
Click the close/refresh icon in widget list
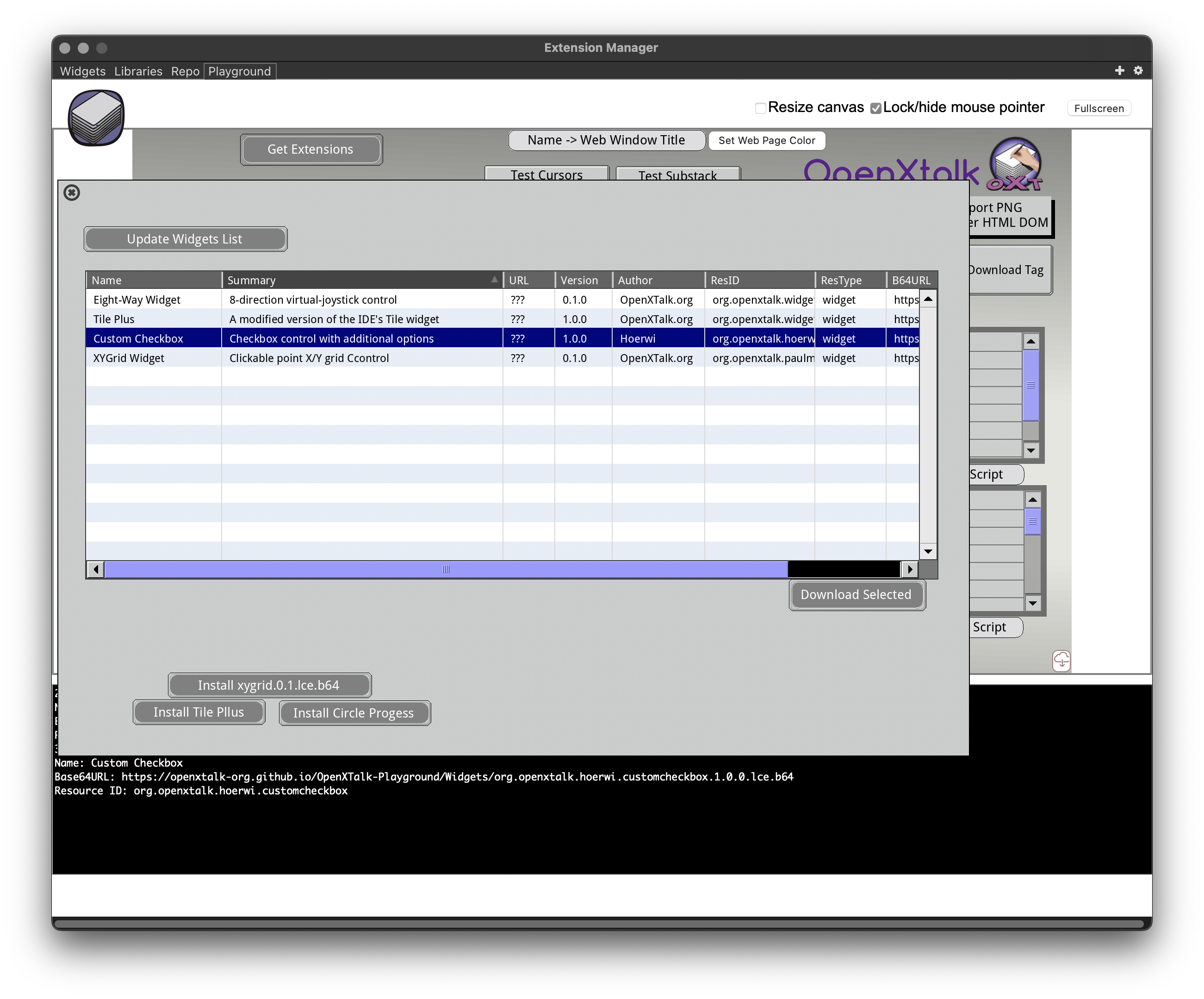pyautogui.click(x=72, y=191)
